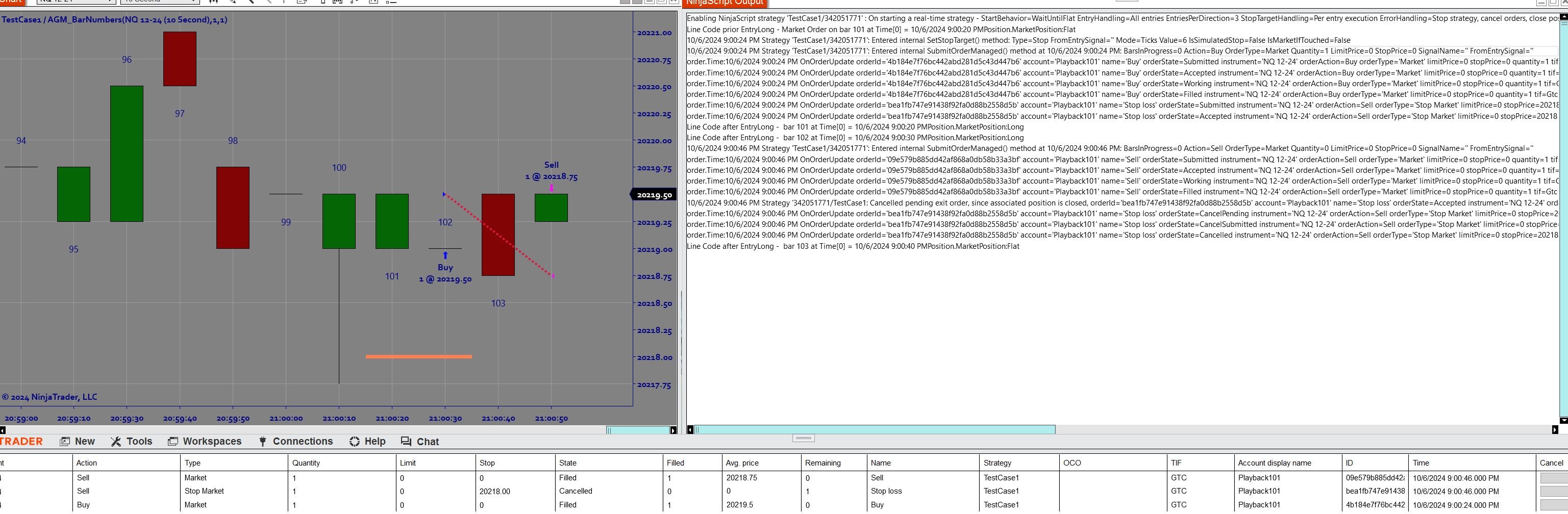
Task: Open the Indicators dialog from the chart toolbar
Action: pos(374,3)
